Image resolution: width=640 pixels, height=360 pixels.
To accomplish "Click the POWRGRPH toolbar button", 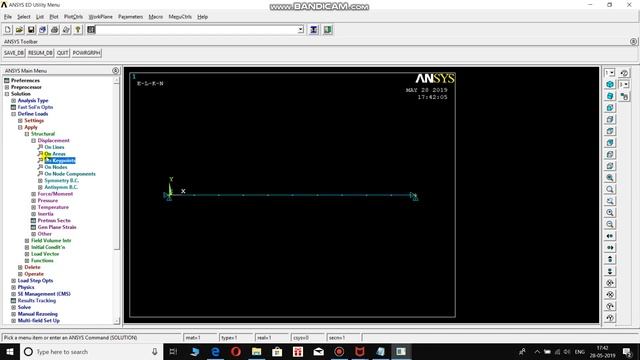I will pyautogui.click(x=86, y=53).
